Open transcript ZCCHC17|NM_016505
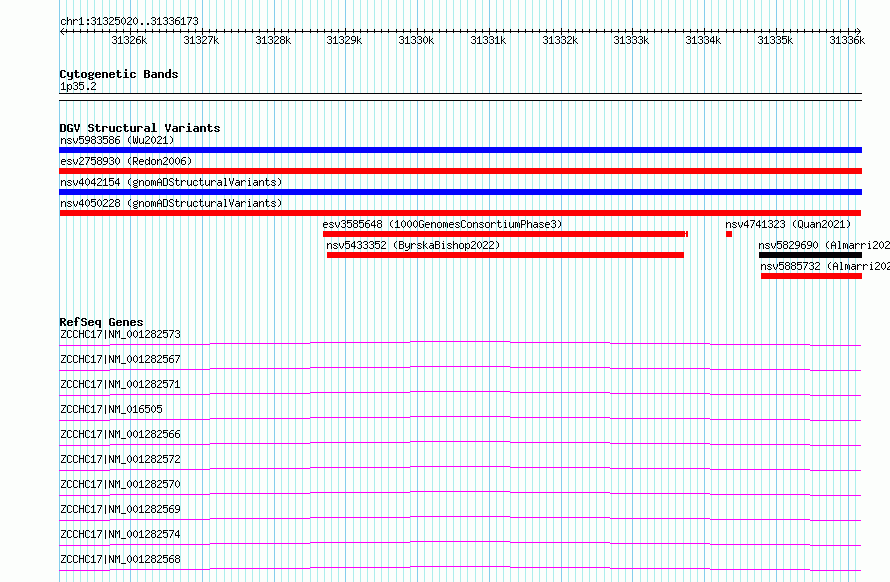Image resolution: width=890 pixels, height=582 pixels. (111, 409)
